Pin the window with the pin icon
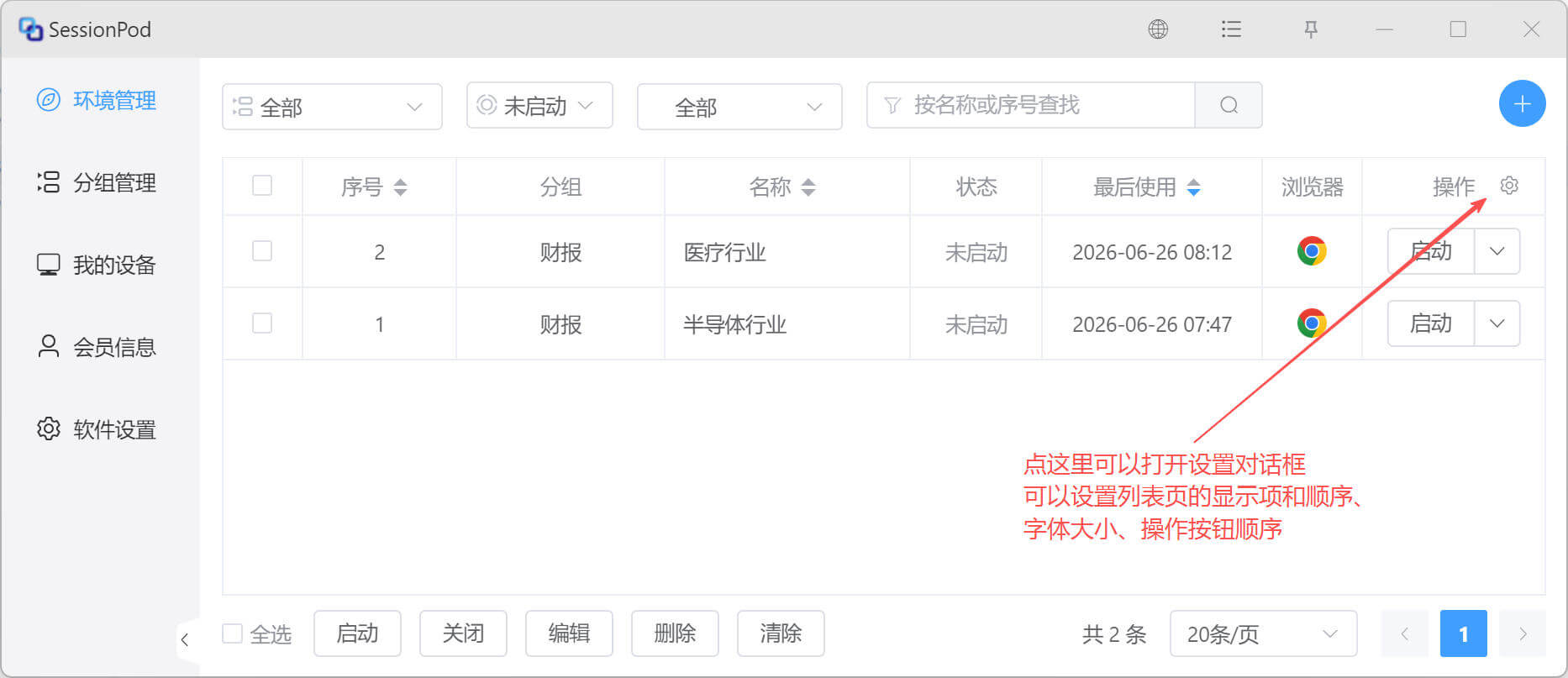 click(1311, 29)
